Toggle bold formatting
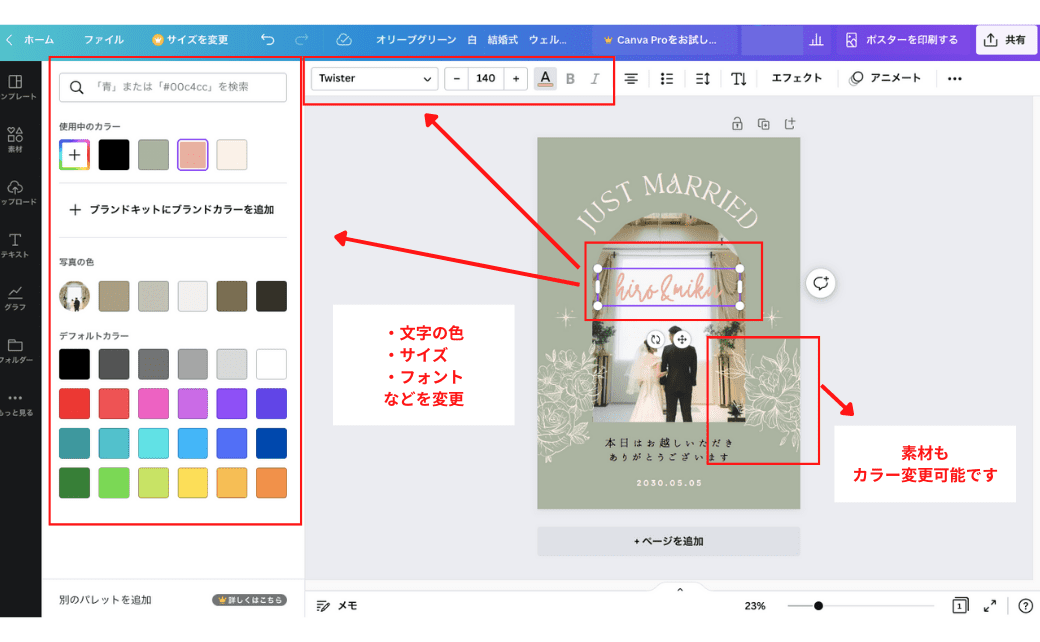The width and height of the screenshot is (1040, 642). [x=570, y=78]
